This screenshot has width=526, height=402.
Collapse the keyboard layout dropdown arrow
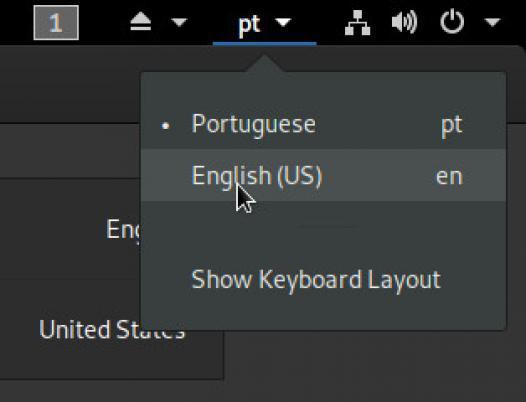pyautogui.click(x=283, y=22)
